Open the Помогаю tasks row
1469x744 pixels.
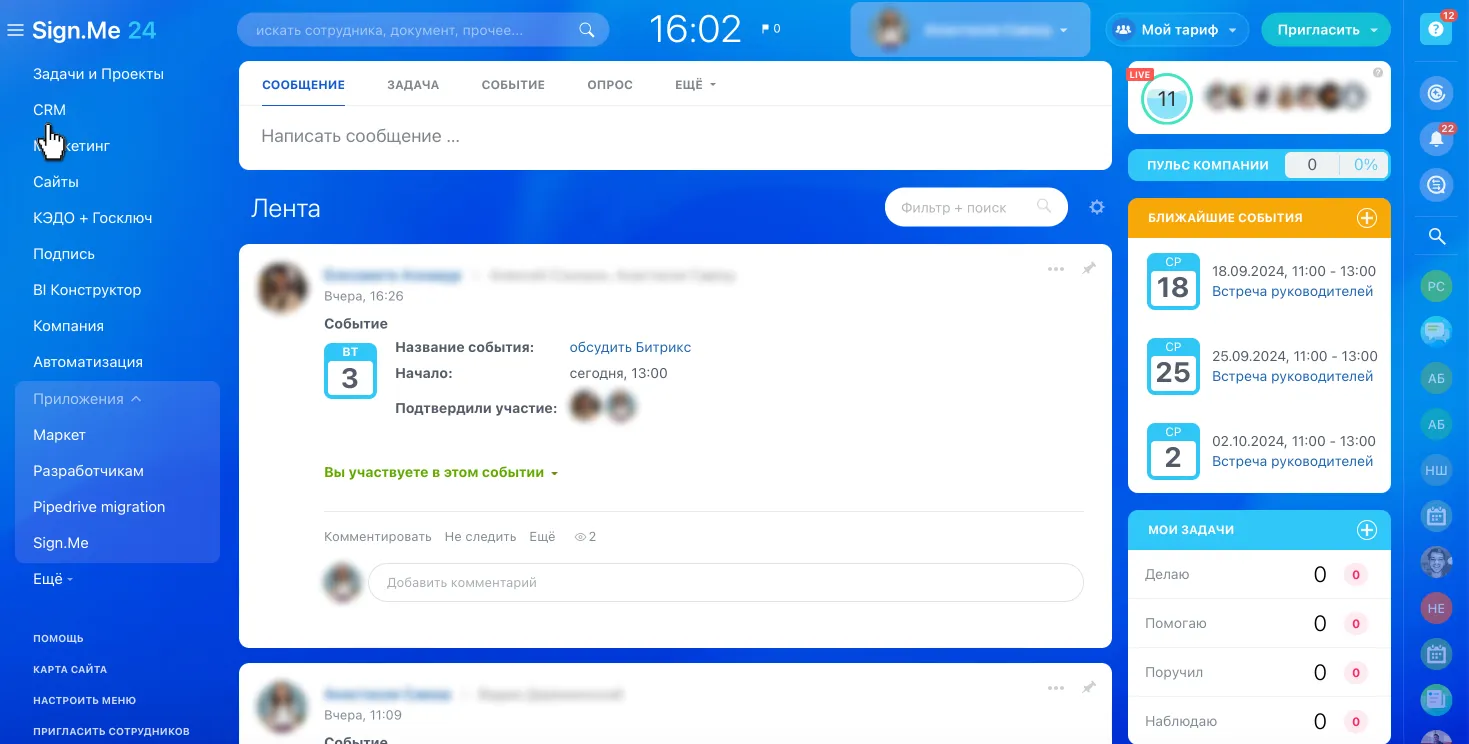click(x=1259, y=623)
